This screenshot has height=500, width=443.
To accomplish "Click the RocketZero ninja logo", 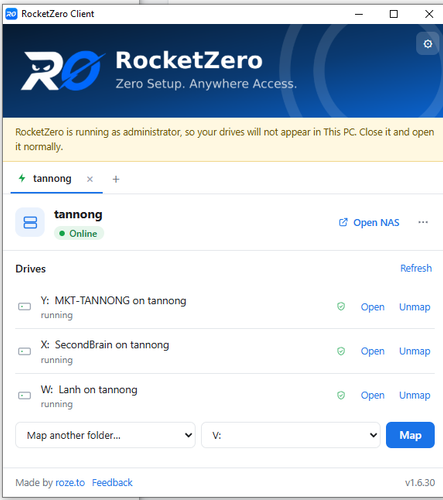I will point(63,71).
